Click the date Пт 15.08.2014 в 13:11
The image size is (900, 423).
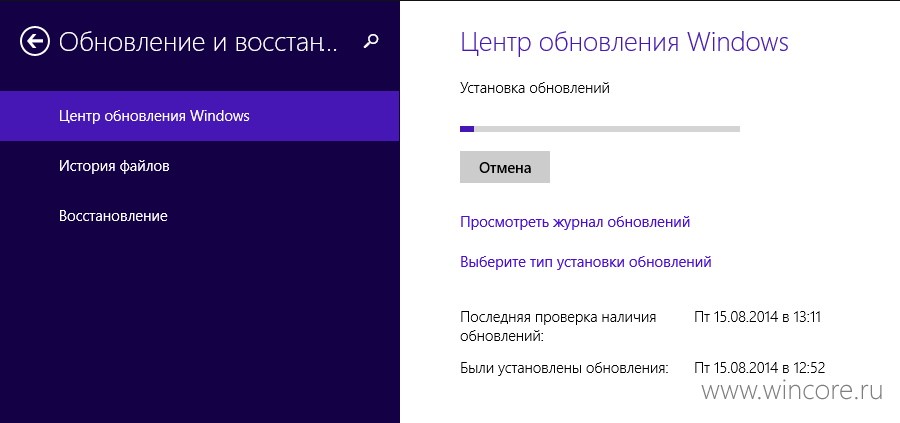point(757,317)
